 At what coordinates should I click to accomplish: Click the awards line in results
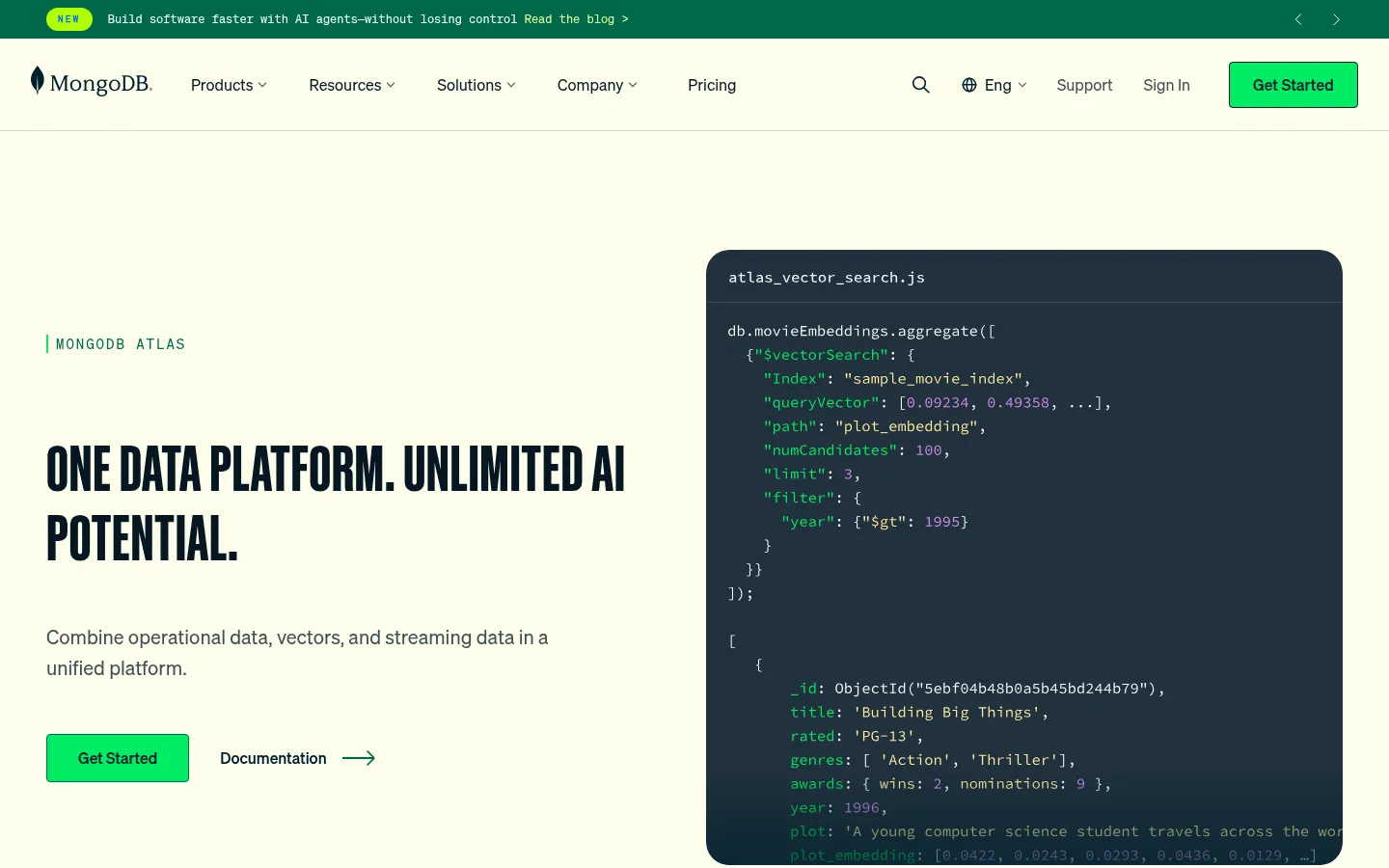tap(951, 784)
